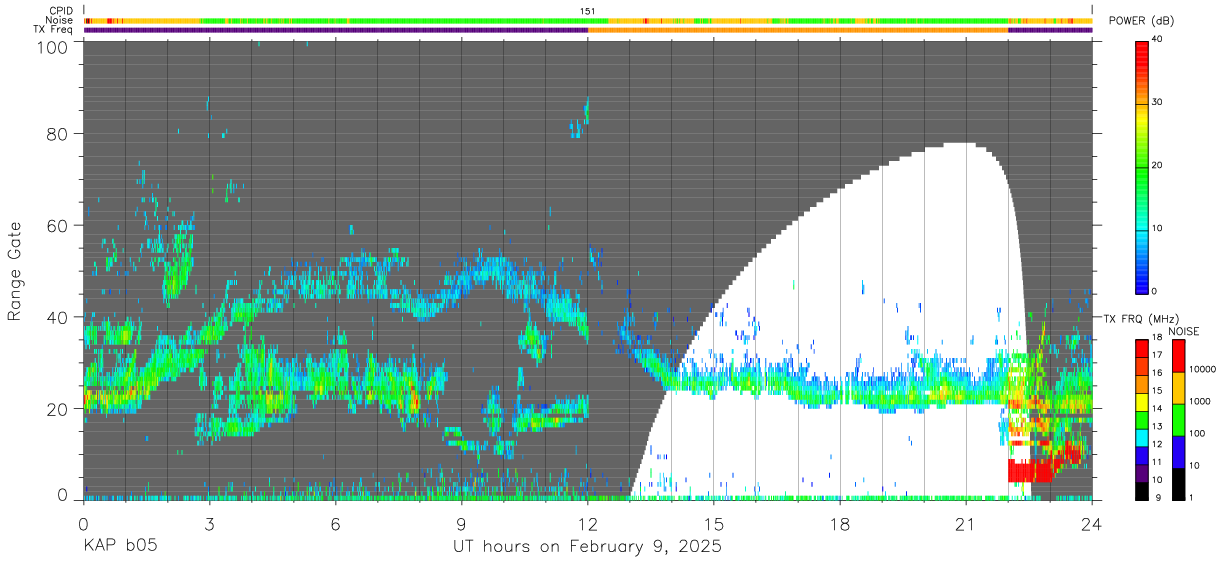Pick the purple segment of TX FRQ colorbar

pyautogui.click(x=1140, y=472)
